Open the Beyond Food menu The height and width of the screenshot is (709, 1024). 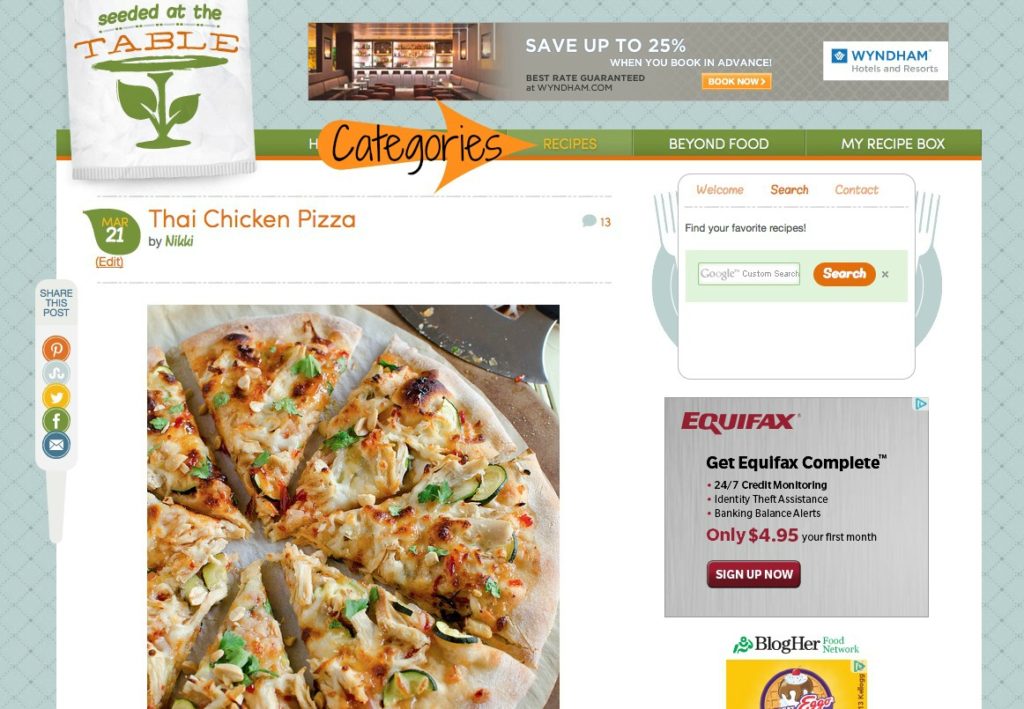[718, 144]
